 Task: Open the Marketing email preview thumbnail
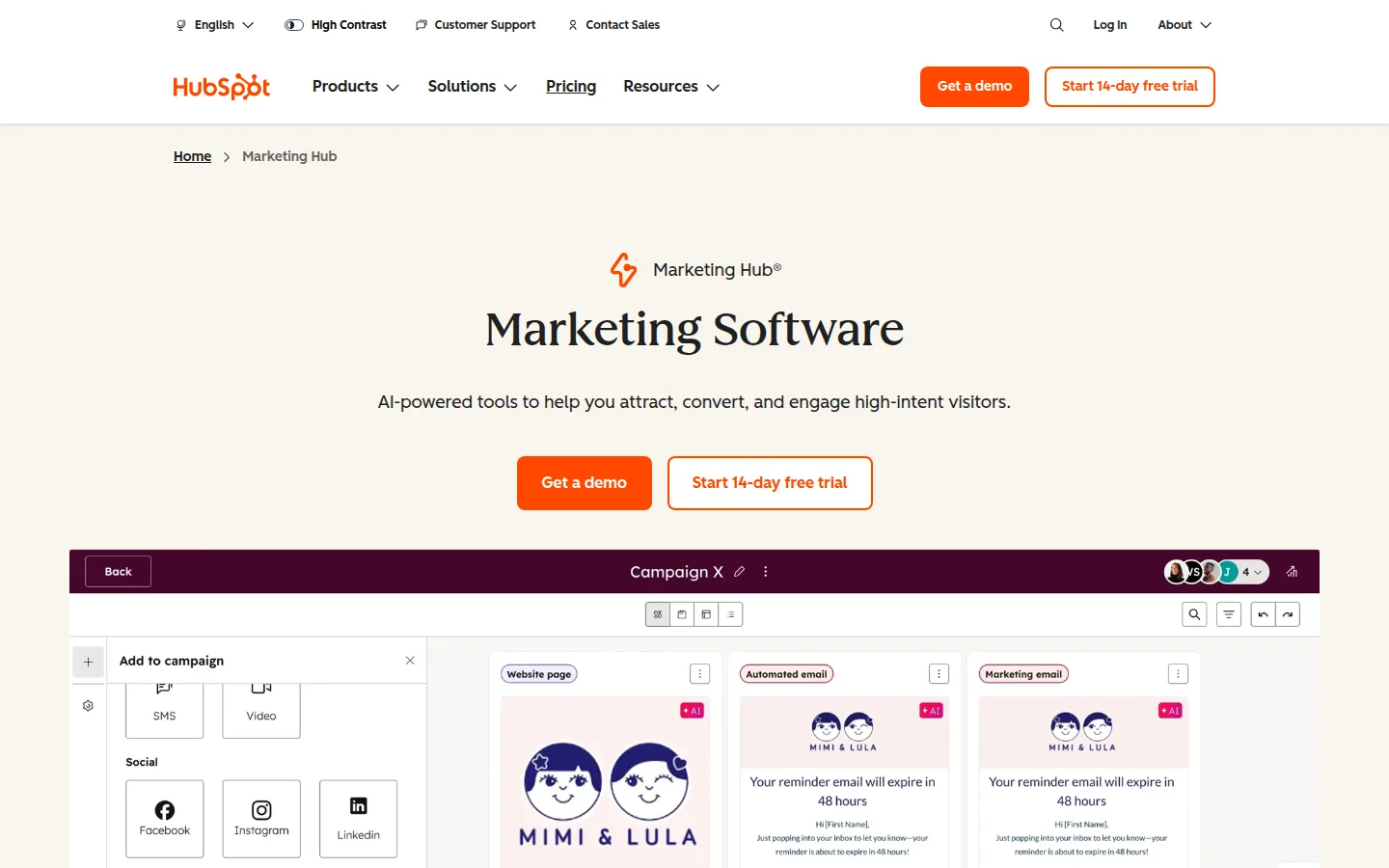tap(1083, 782)
